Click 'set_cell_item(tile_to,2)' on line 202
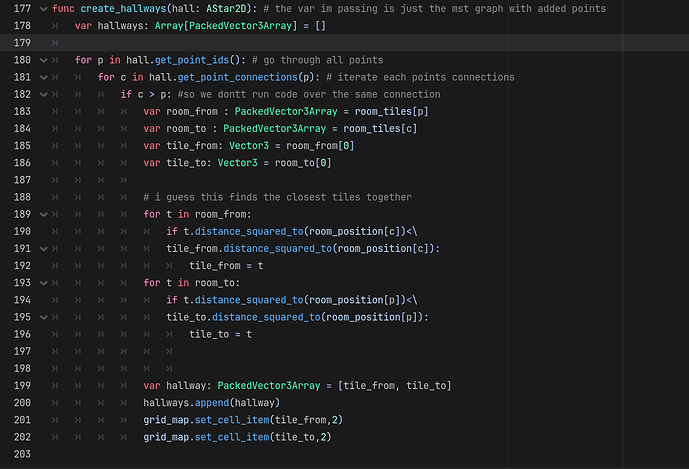 pyautogui.click(x=263, y=437)
